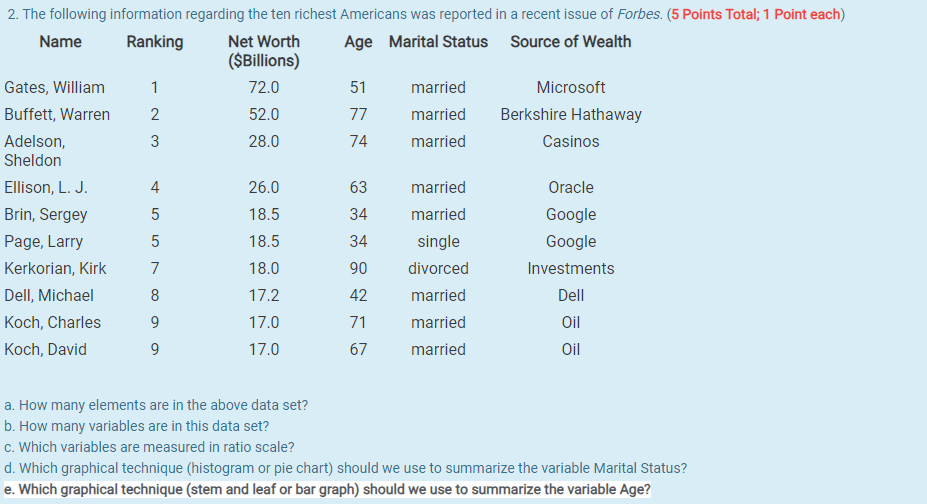The image size is (927, 504).
Task: Click the Oracle source cell
Action: 571,188
